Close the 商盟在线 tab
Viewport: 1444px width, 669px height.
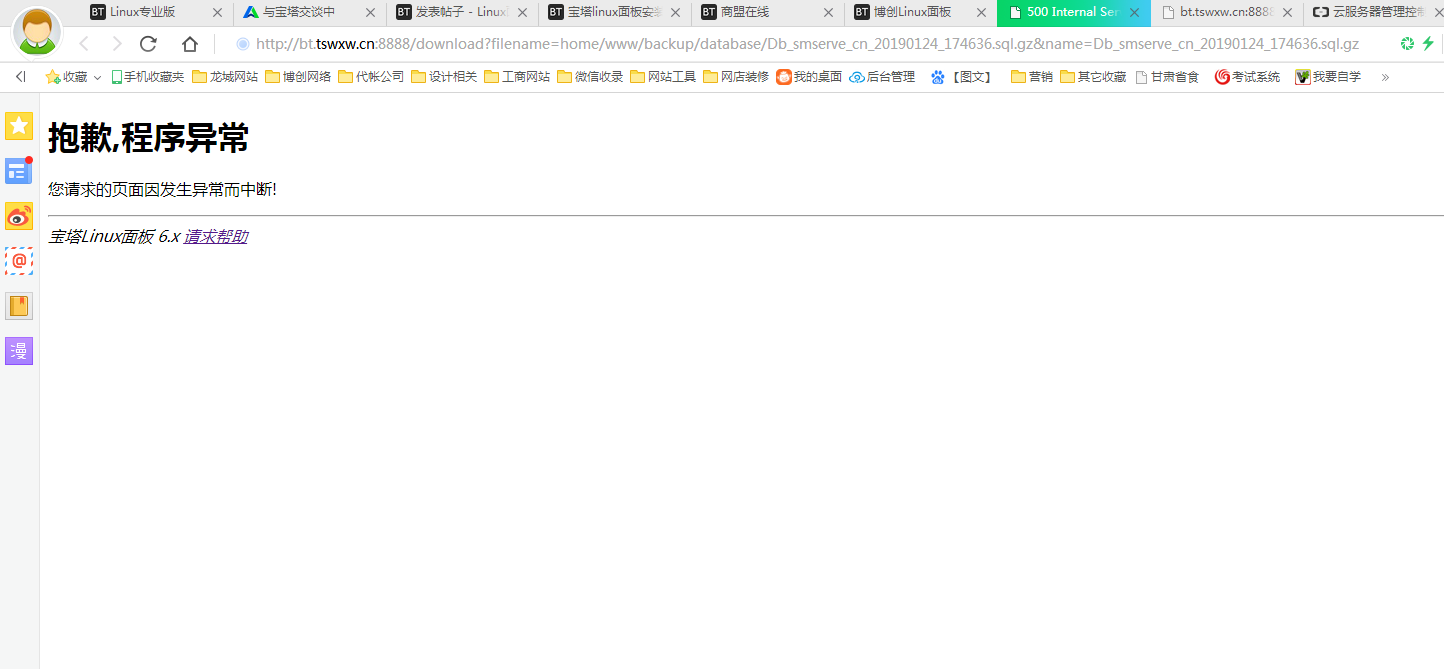click(828, 13)
